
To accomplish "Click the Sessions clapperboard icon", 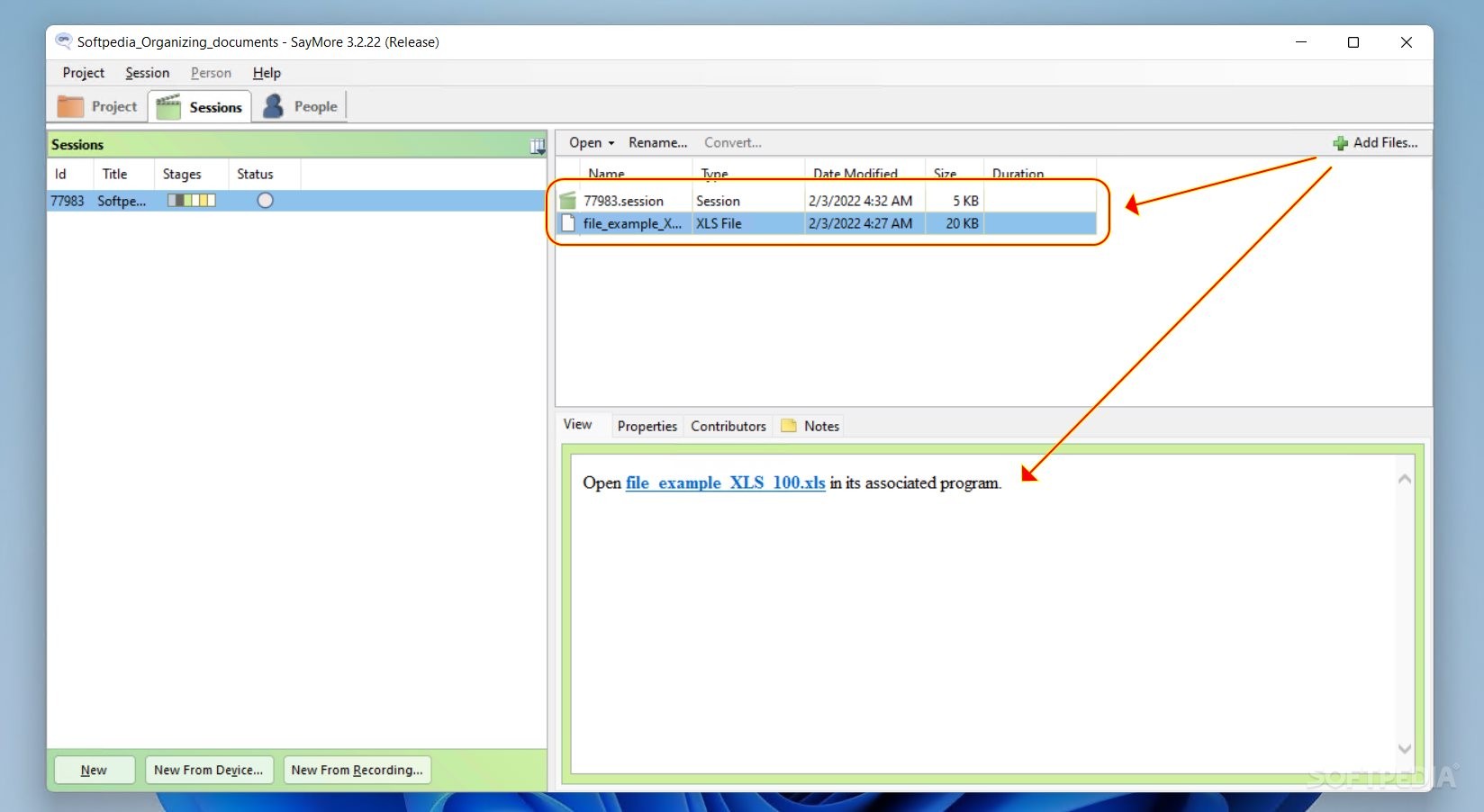I will (x=168, y=107).
